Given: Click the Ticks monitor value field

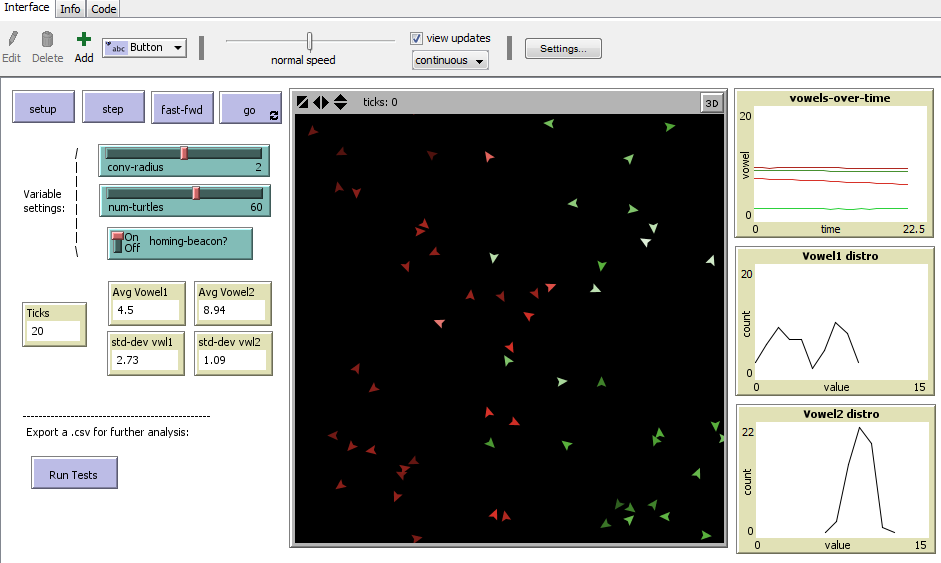Looking at the screenshot, I should coord(54,331).
